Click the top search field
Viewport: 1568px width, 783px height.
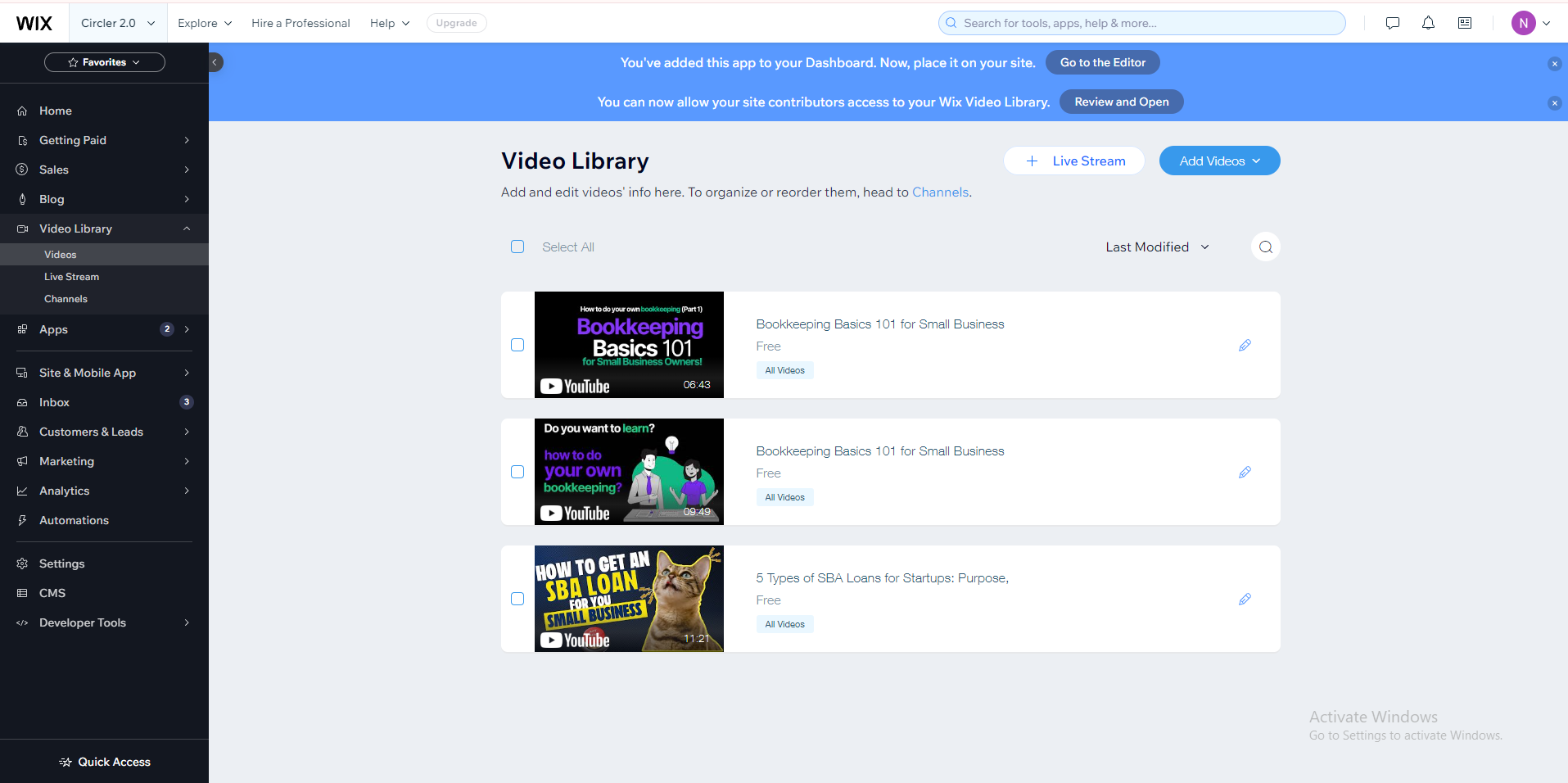pos(1141,23)
